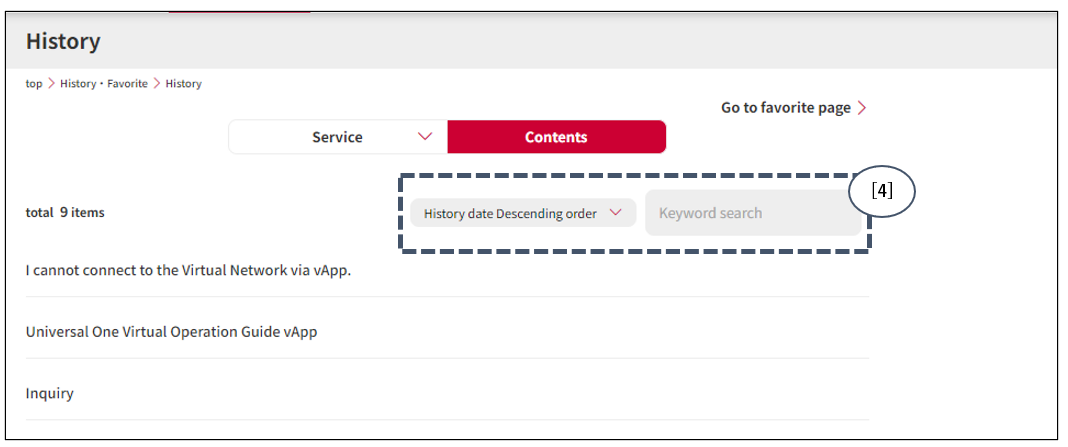Select the Contents tab
This screenshot has width=1068, height=447.
click(556, 137)
